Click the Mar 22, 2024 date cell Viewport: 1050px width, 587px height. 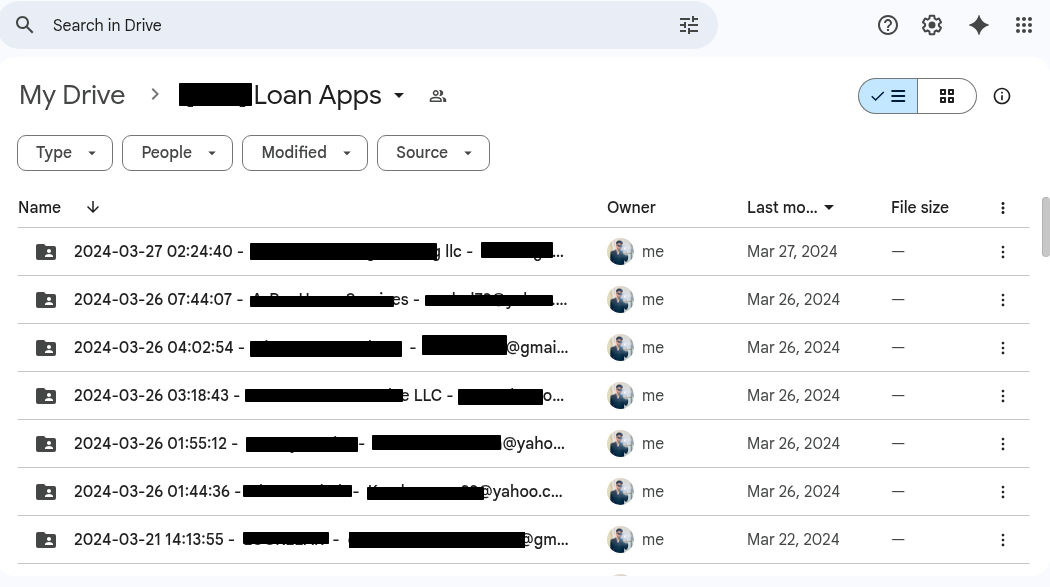(x=793, y=540)
